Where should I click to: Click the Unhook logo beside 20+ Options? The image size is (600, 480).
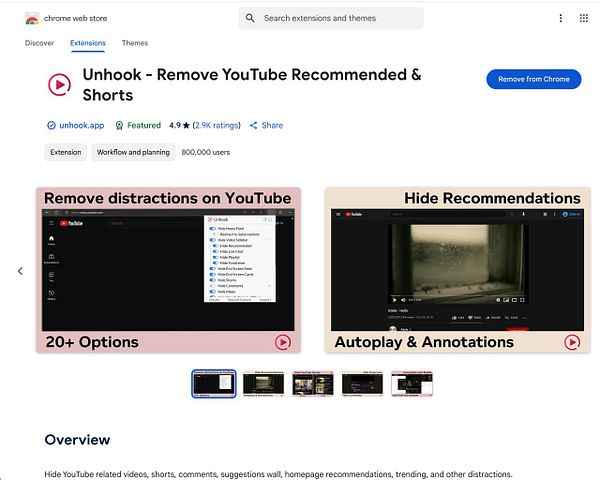(283, 342)
